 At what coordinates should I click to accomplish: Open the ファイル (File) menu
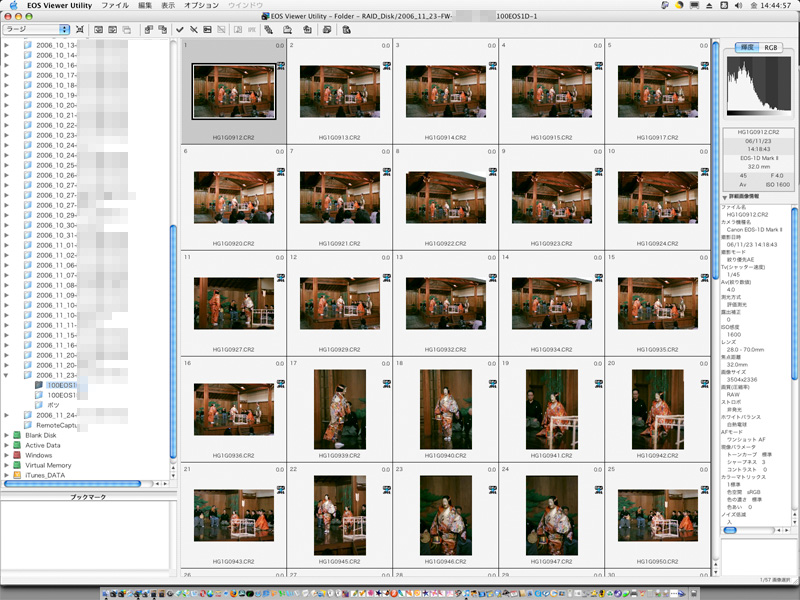pos(115,5)
